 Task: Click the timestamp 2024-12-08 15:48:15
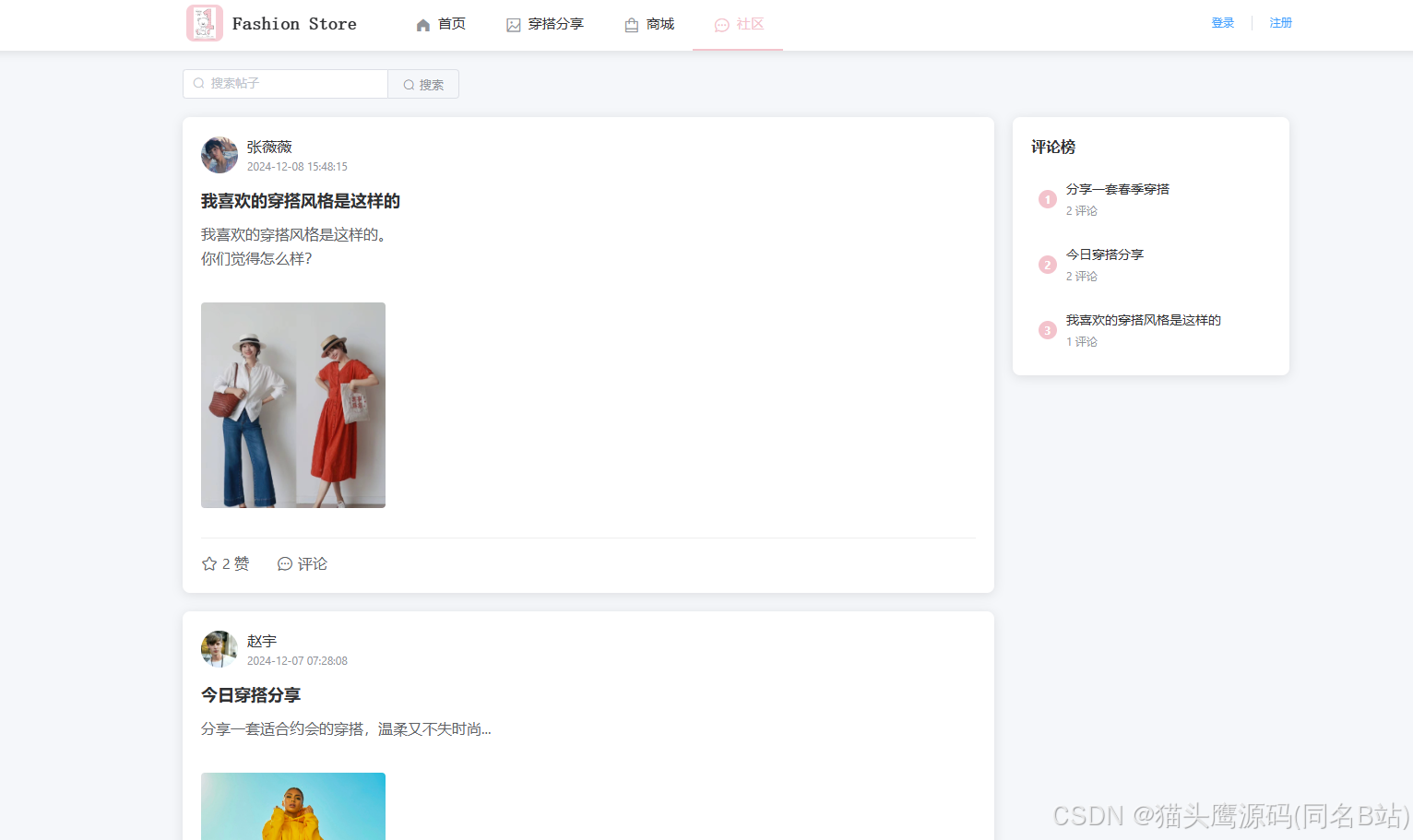pos(297,167)
